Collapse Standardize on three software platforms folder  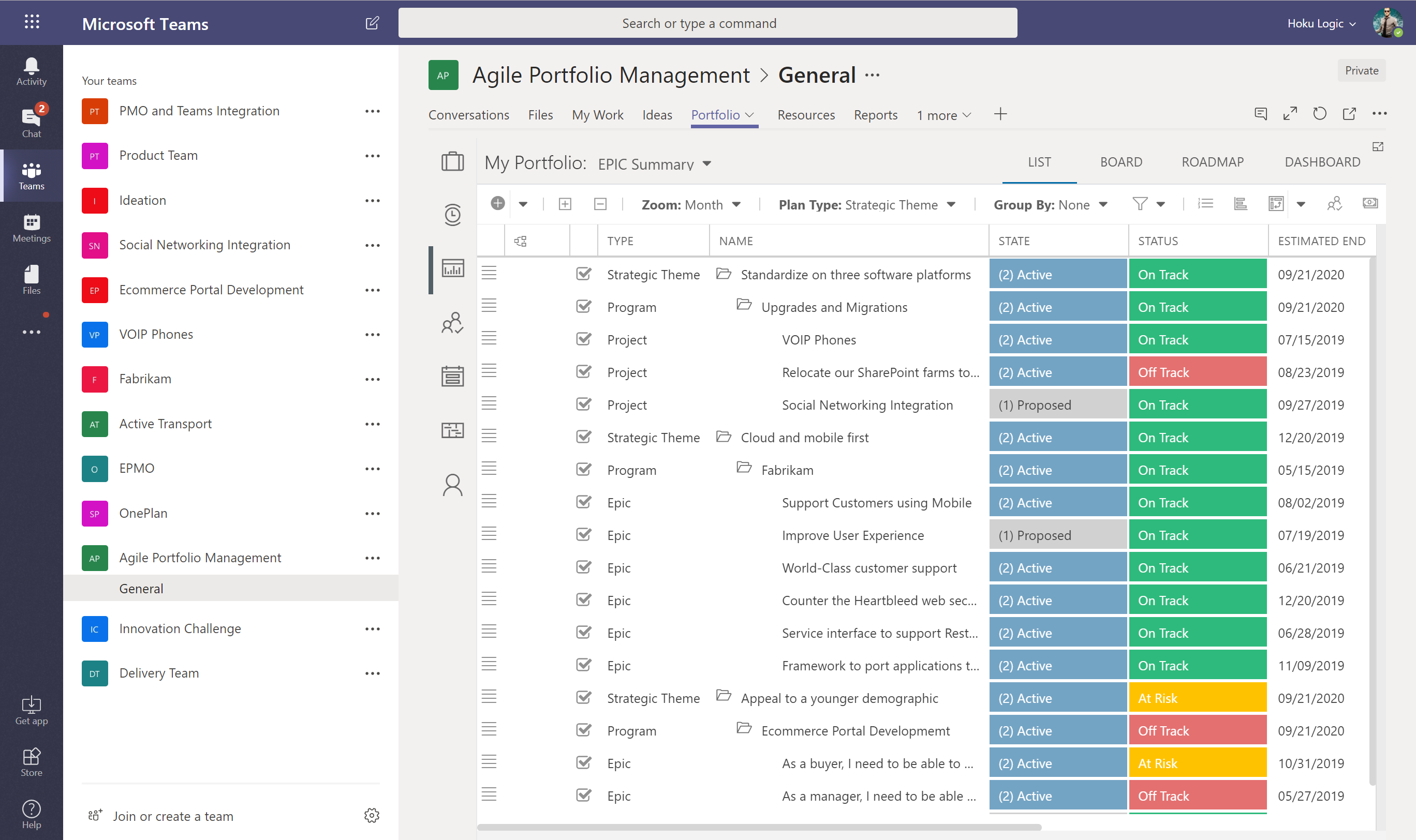click(x=724, y=274)
